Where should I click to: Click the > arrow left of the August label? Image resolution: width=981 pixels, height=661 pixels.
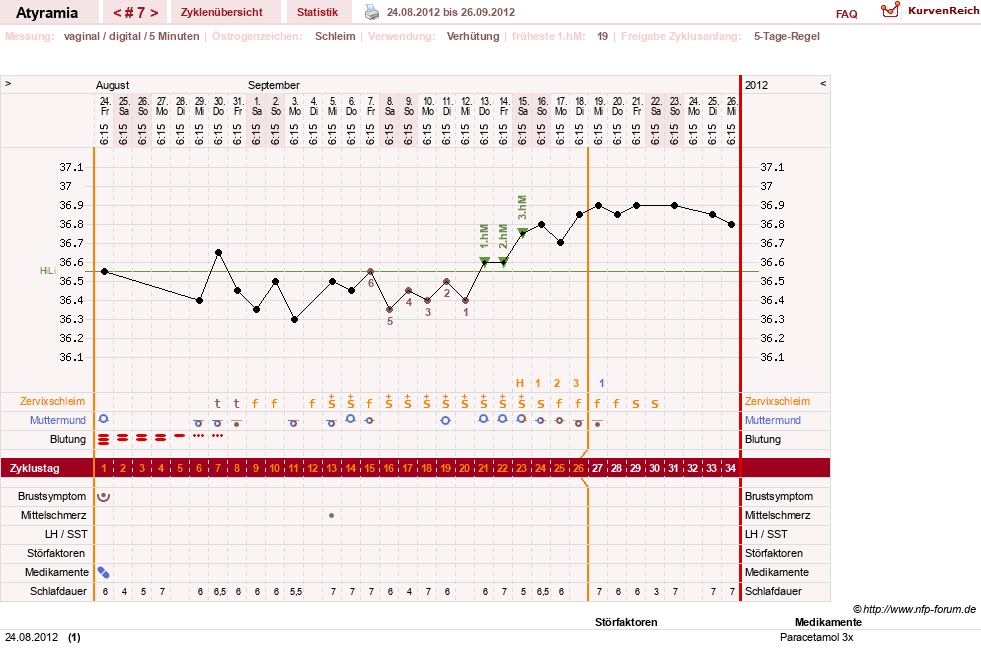point(8,84)
